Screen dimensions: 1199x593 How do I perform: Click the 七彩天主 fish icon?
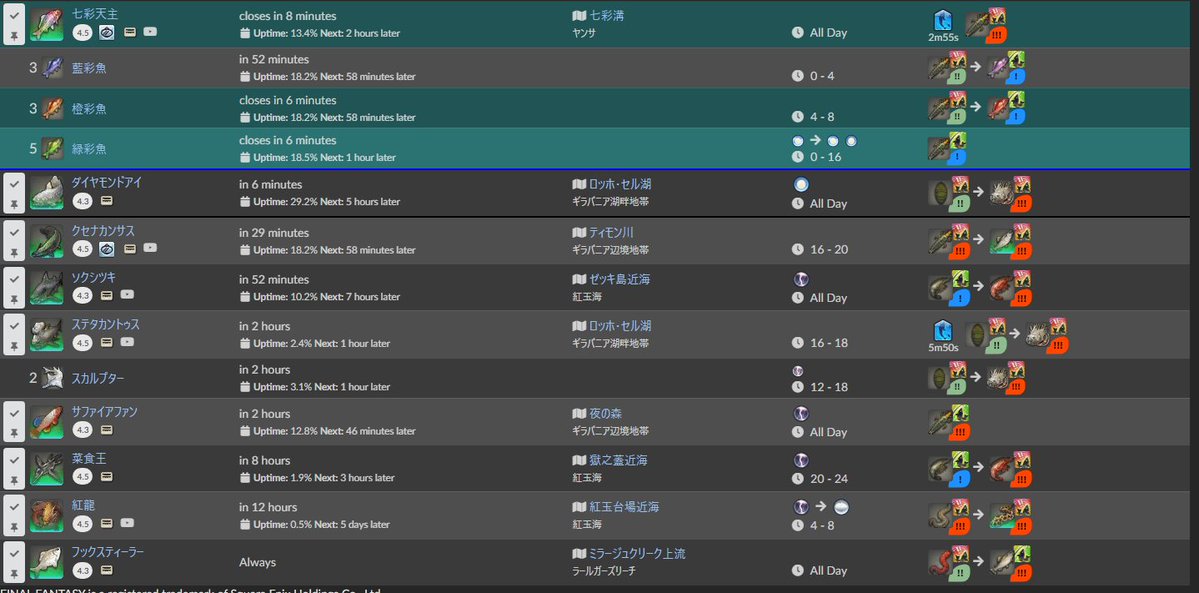pos(47,24)
